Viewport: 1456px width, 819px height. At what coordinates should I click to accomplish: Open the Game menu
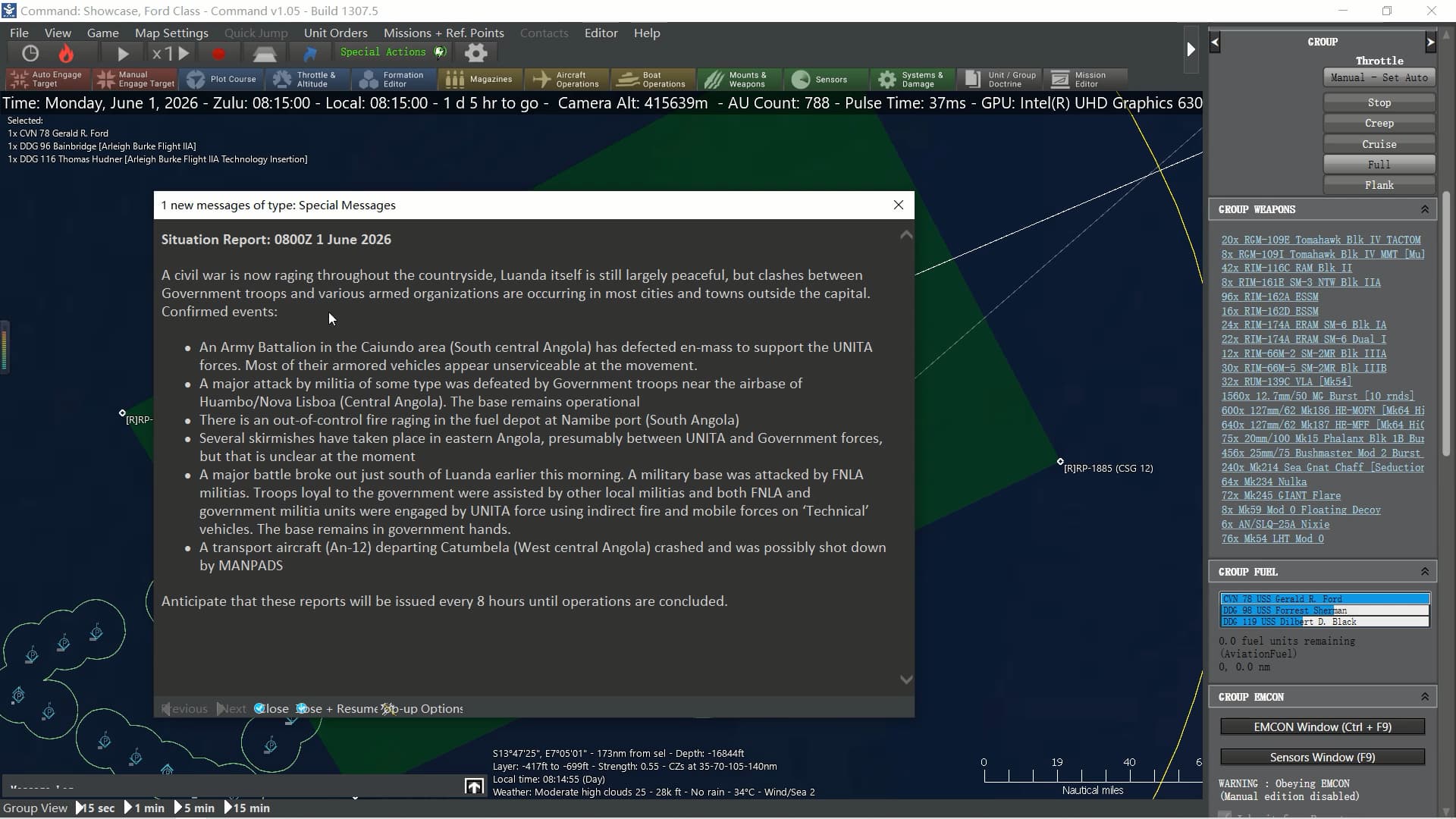pos(102,33)
